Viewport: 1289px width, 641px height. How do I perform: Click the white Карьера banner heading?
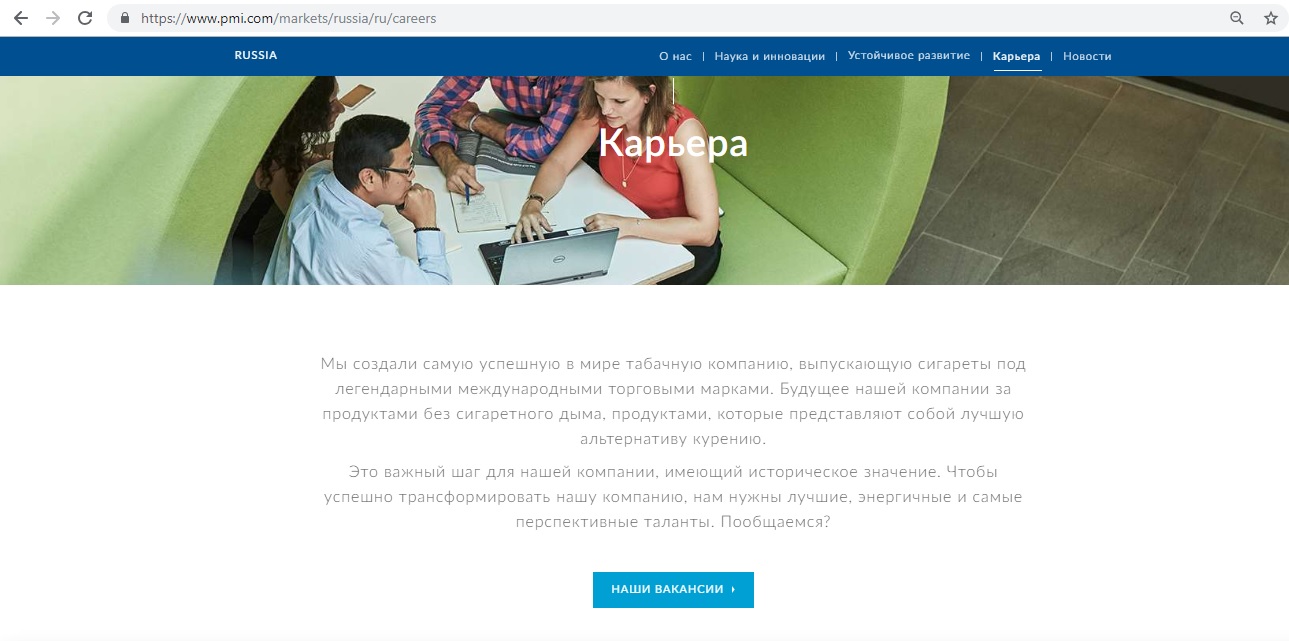pos(673,143)
